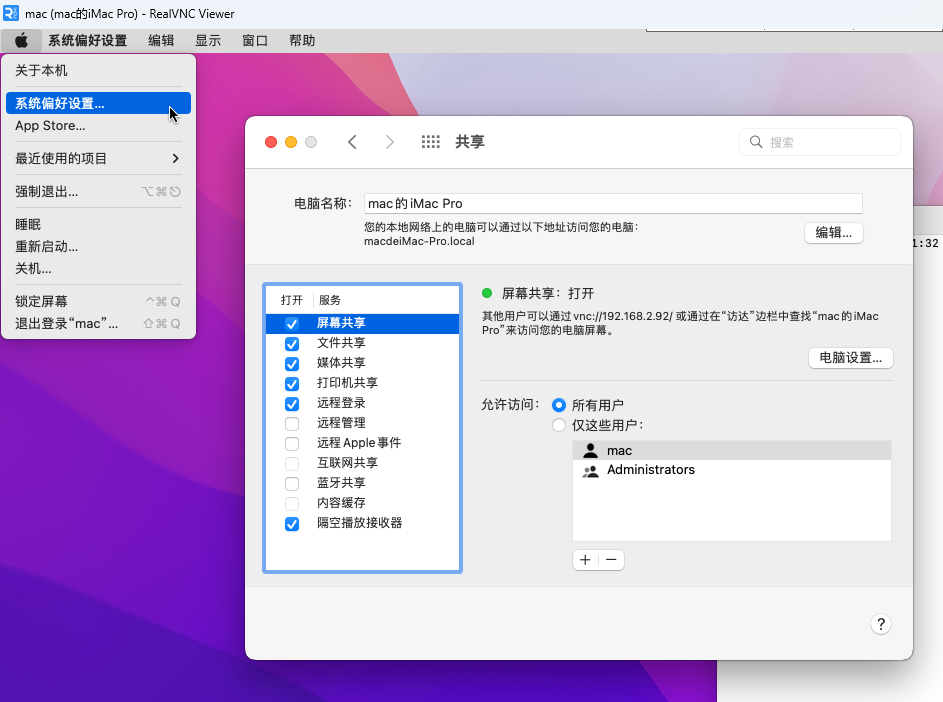Uncheck the 媒体共享 checkbox
The image size is (943, 702).
coord(292,364)
